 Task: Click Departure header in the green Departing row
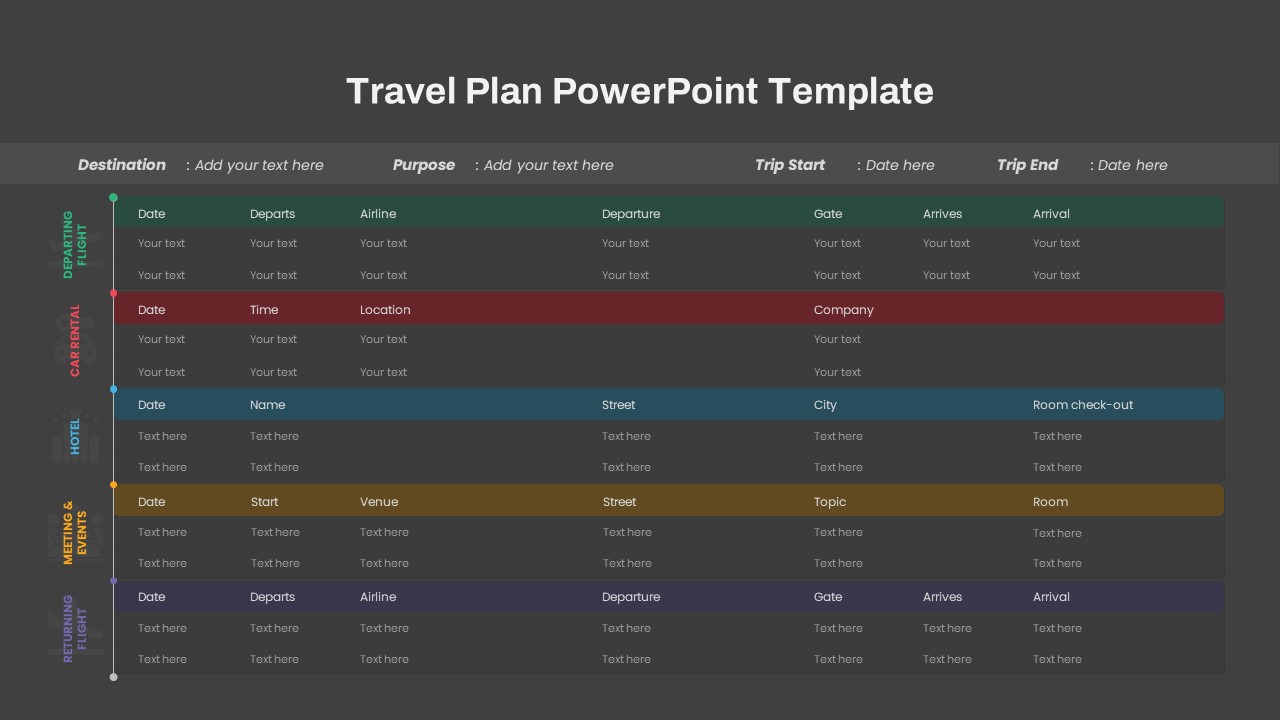631,214
